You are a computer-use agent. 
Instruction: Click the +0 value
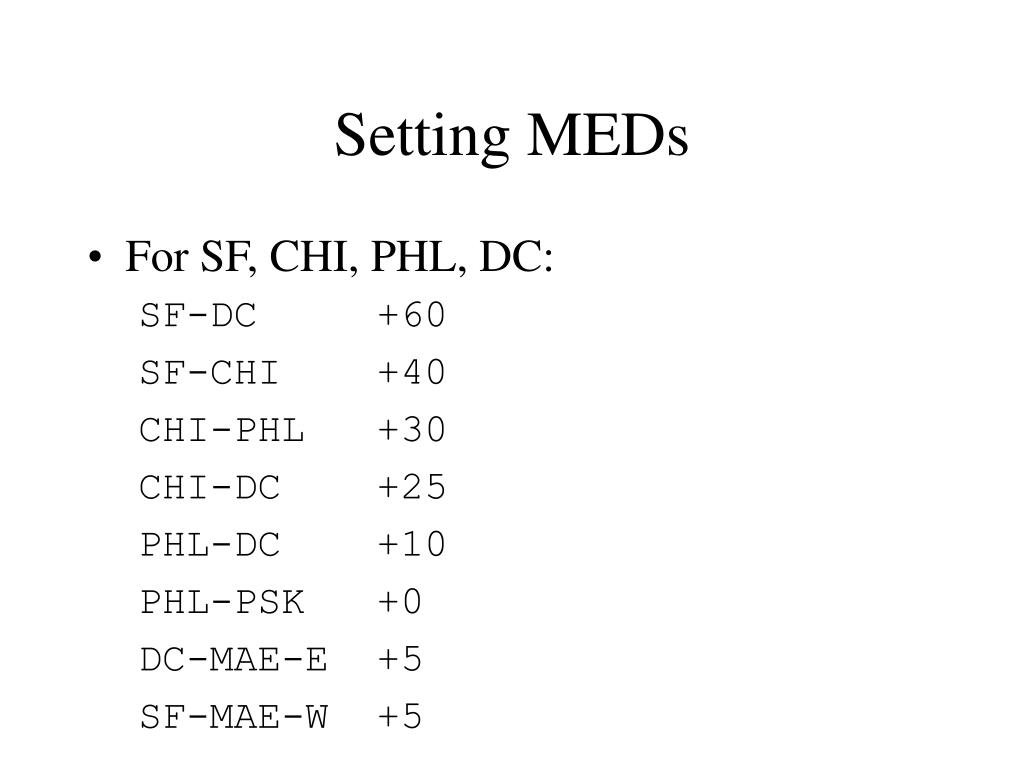pyautogui.click(x=400, y=601)
